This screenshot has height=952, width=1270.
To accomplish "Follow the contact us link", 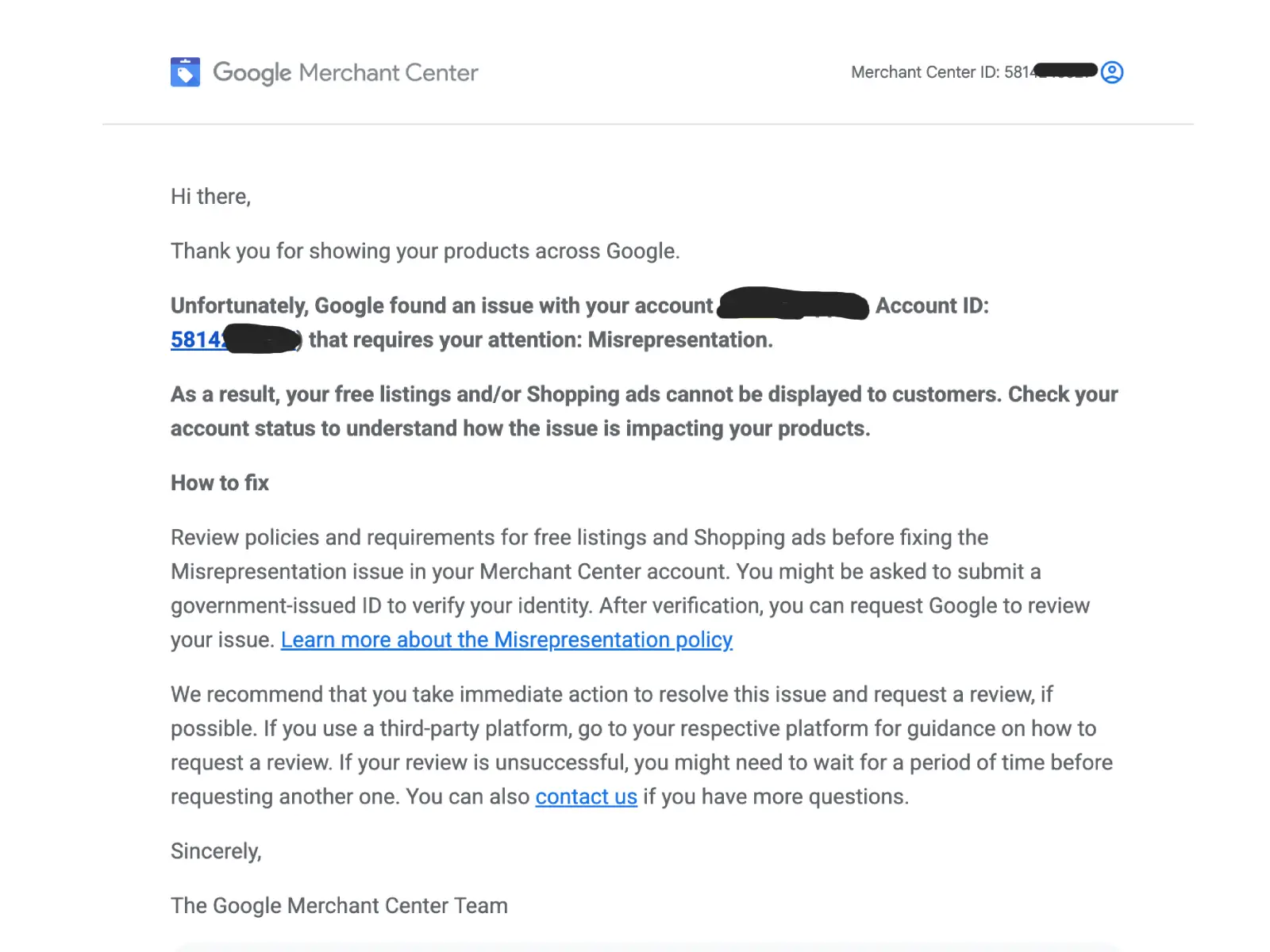I will pyautogui.click(x=586, y=797).
